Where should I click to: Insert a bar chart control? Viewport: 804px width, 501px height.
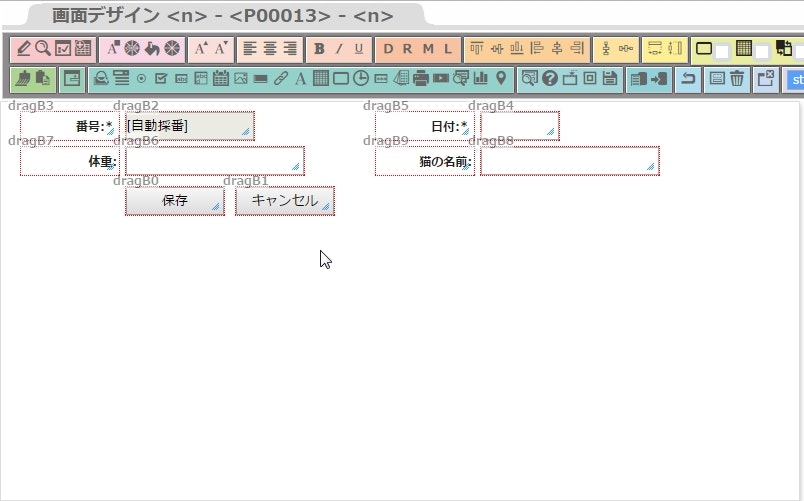point(481,79)
